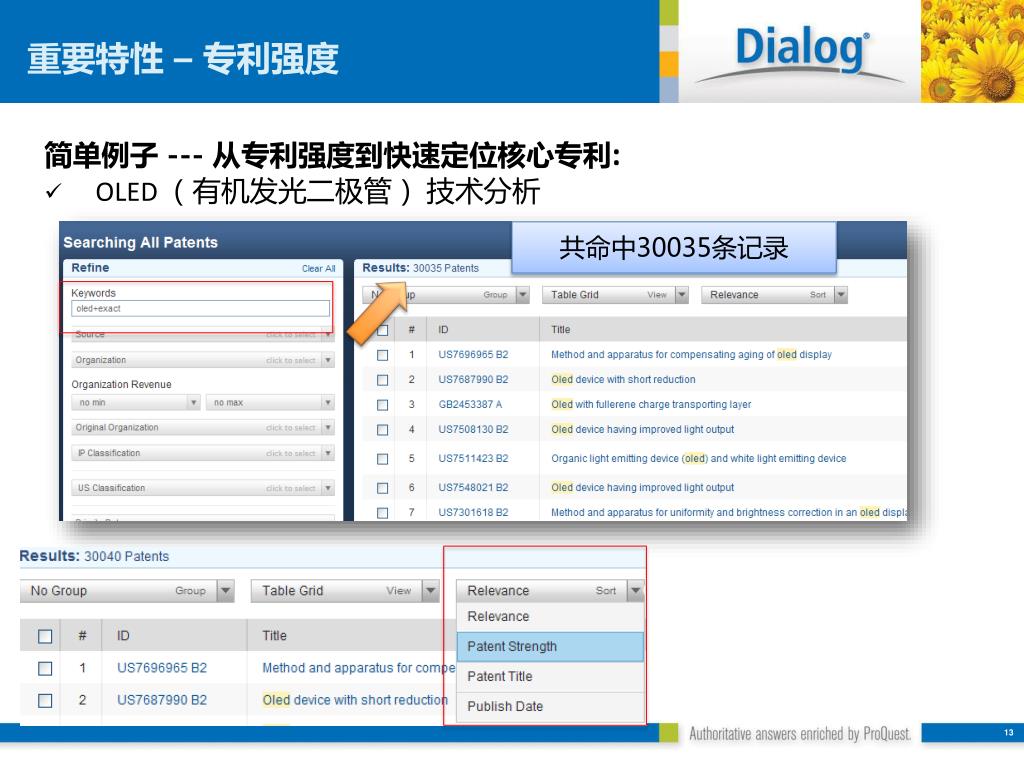
Task: Select Patent Strength option in sort menu
Action: click(550, 647)
